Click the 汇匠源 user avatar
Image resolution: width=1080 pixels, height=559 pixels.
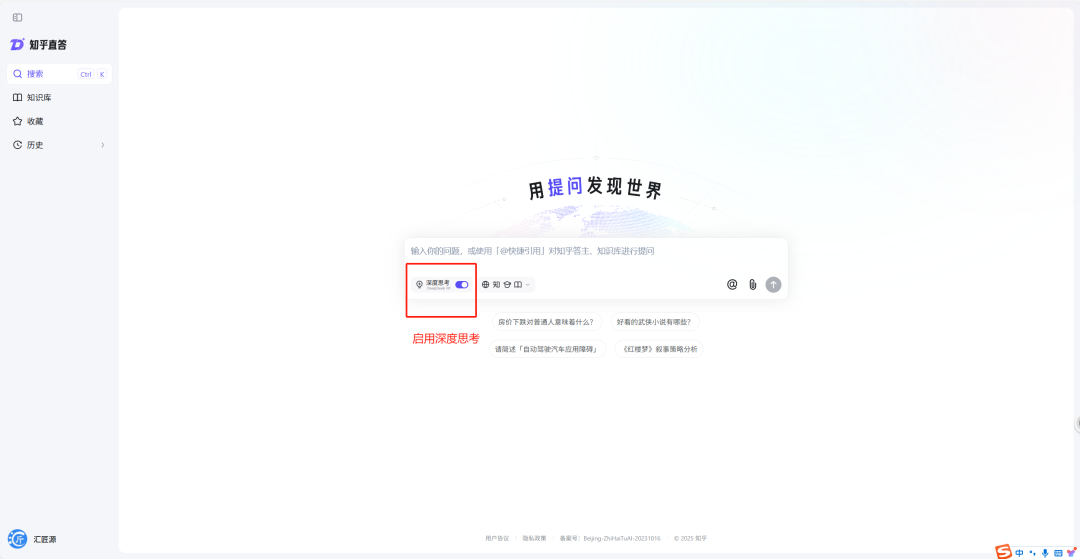point(17,539)
